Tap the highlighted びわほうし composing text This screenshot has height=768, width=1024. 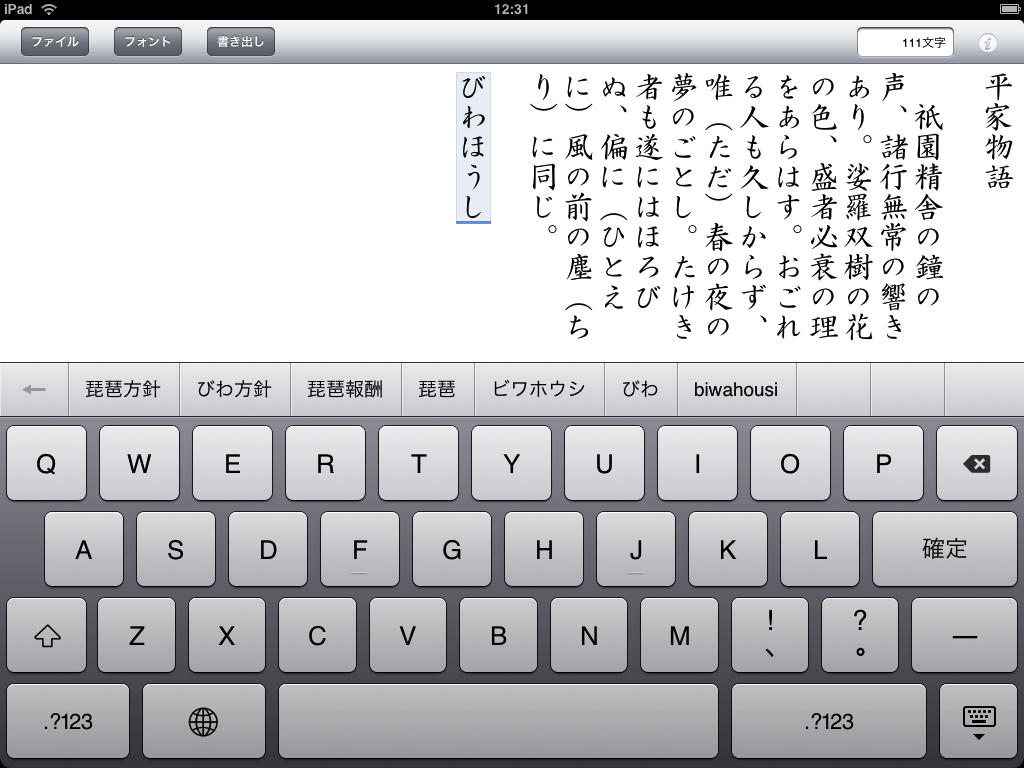[x=473, y=148]
